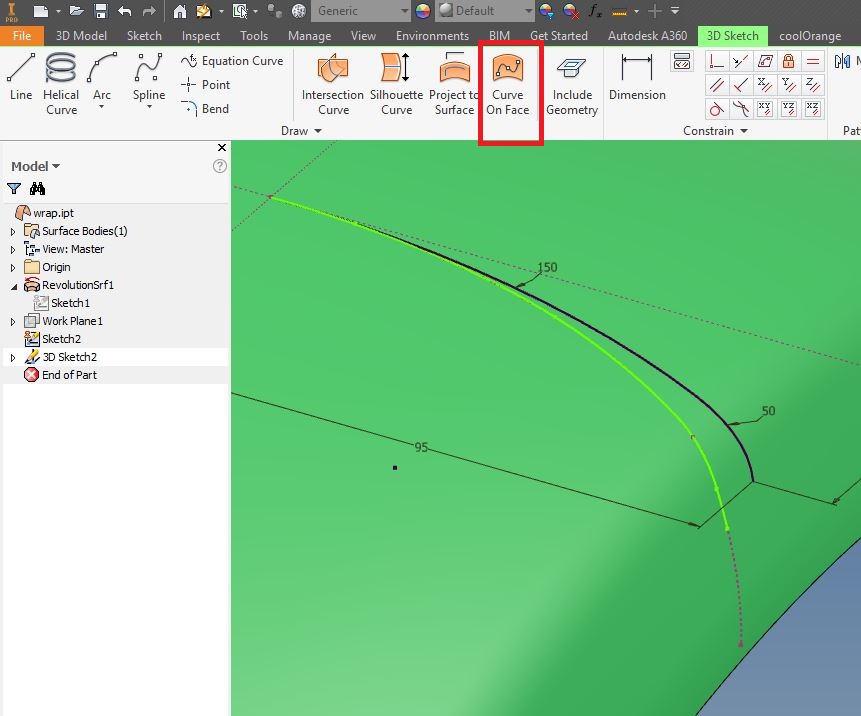This screenshot has height=716, width=861.
Task: Open the Equation Curve tool
Action: pos(232,60)
